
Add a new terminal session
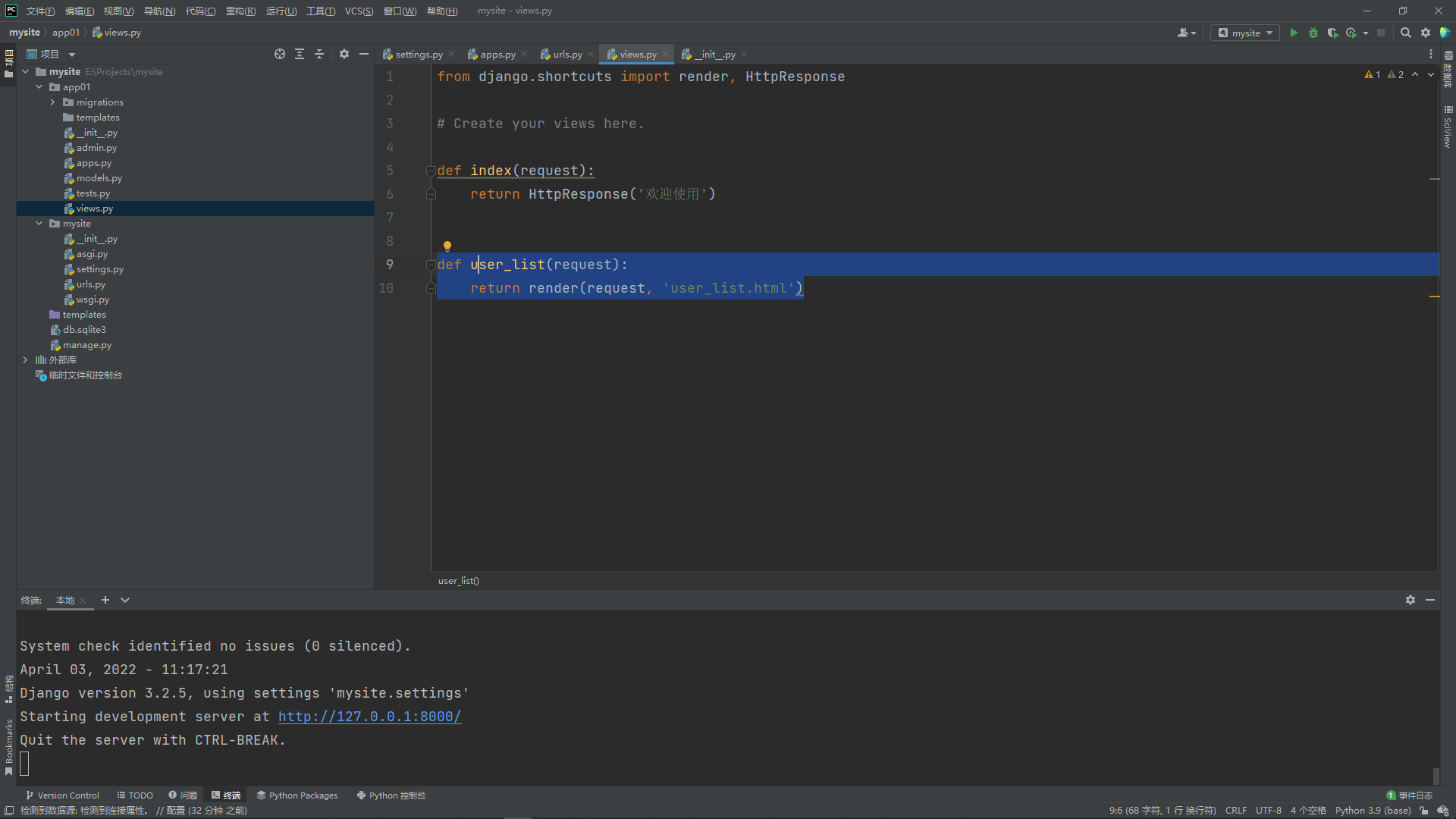point(105,600)
